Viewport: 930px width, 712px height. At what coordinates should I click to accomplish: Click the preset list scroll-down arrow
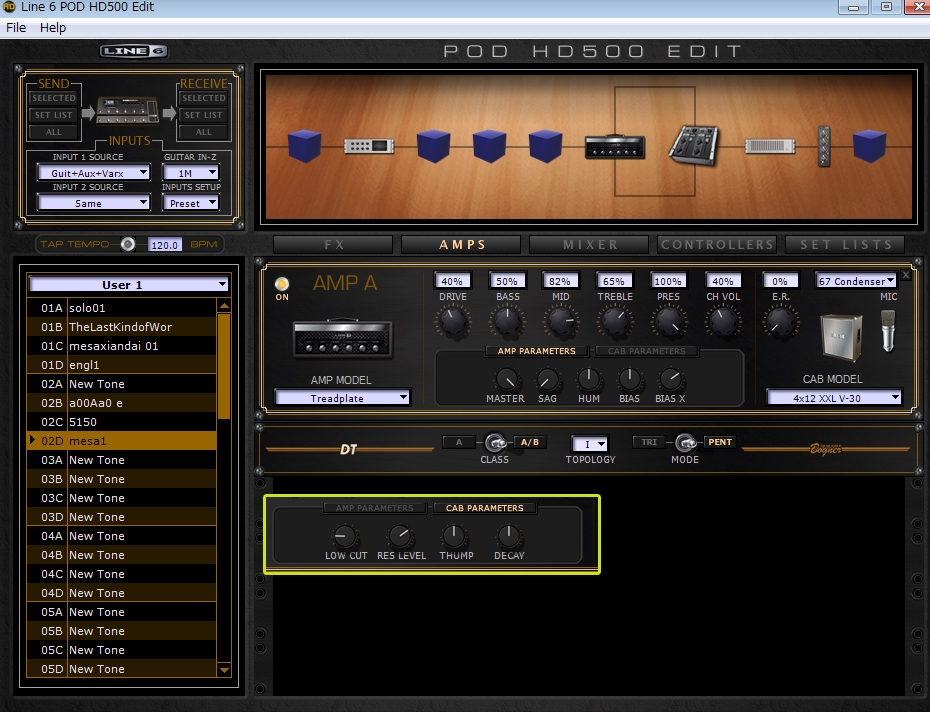pyautogui.click(x=224, y=670)
